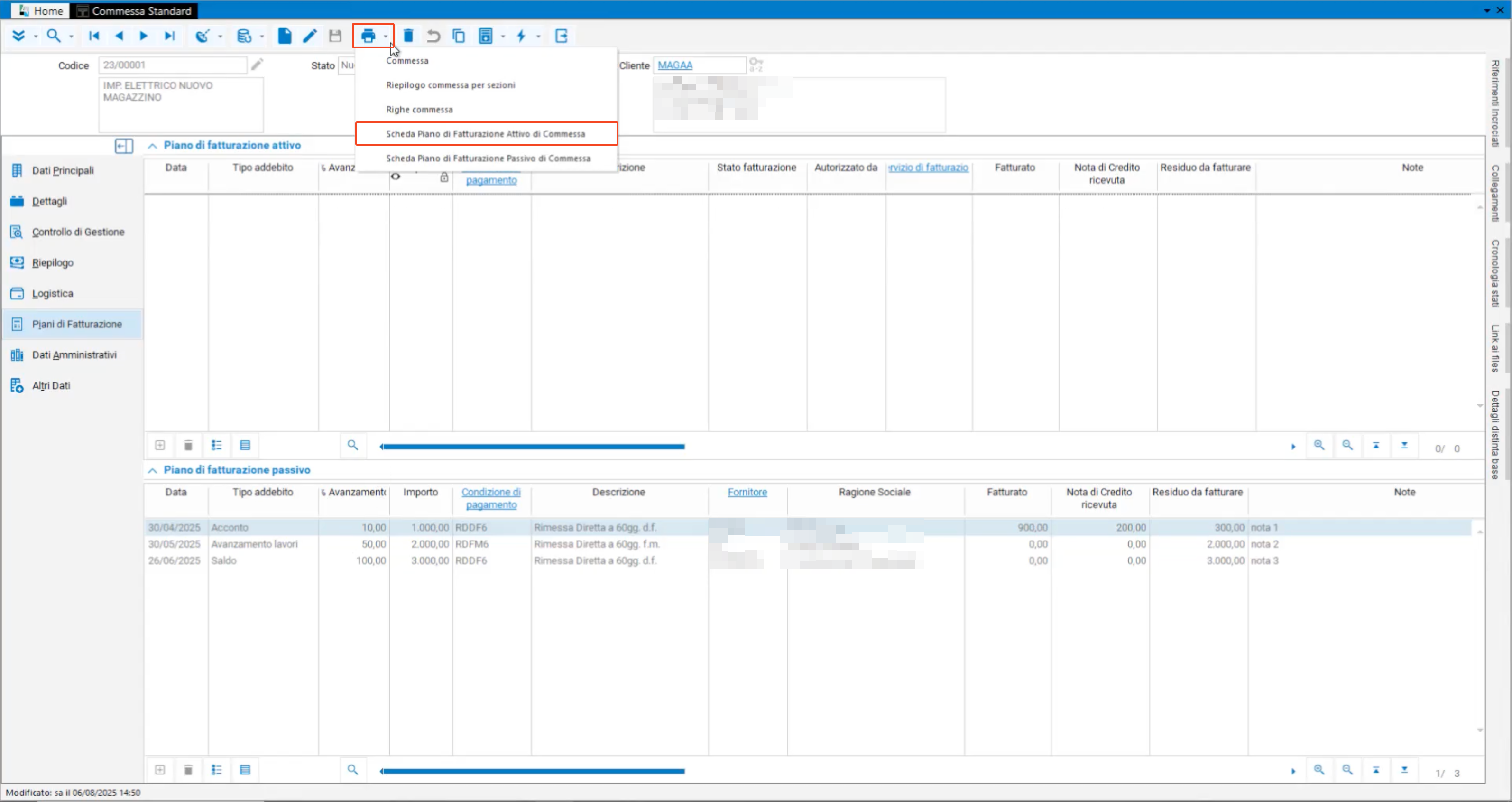Click the exit/logout icon in toolbar
Viewport: 1512px width, 802px height.
(561, 36)
